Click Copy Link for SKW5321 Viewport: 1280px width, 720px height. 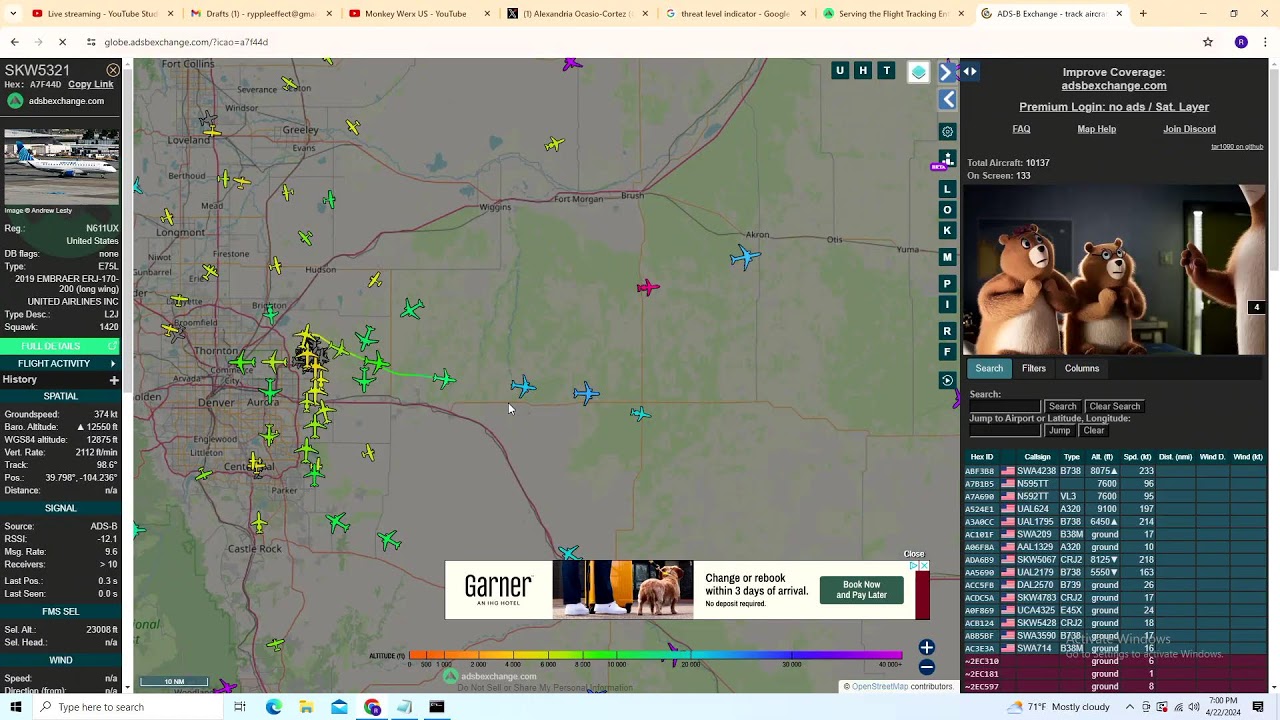(x=91, y=85)
